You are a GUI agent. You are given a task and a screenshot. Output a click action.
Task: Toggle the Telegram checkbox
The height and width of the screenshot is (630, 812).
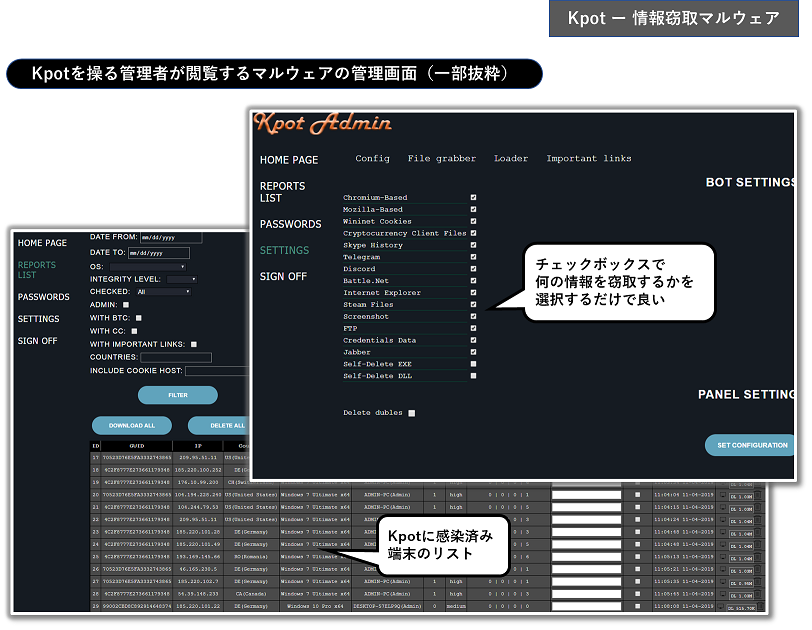[x=473, y=257]
